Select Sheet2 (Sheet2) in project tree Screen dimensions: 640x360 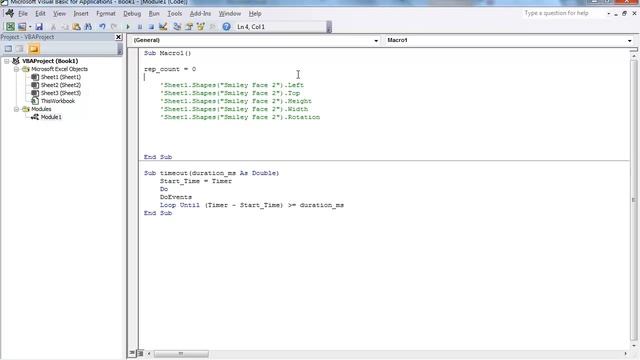point(60,85)
